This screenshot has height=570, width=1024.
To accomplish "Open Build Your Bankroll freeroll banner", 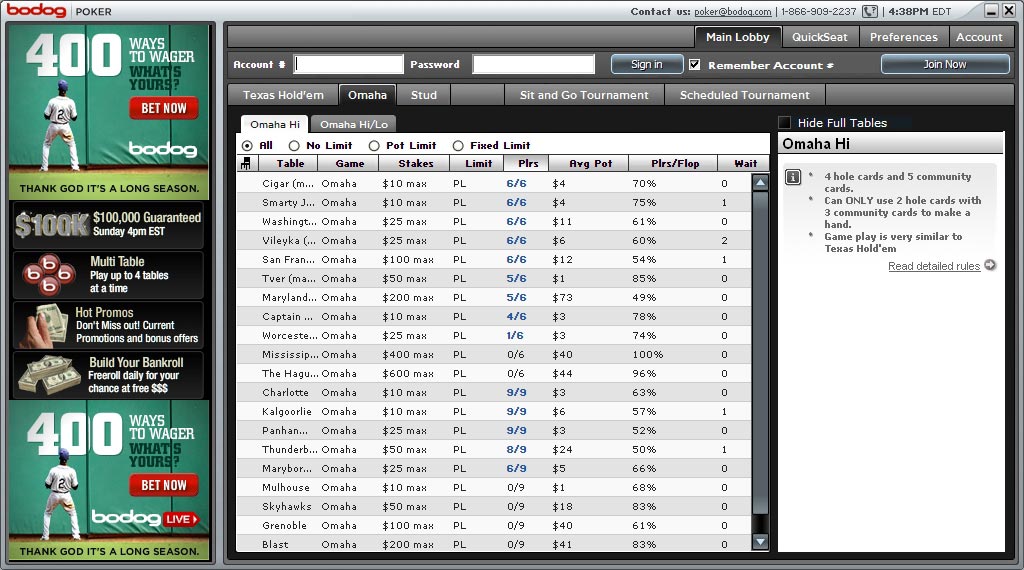I will tap(108, 375).
